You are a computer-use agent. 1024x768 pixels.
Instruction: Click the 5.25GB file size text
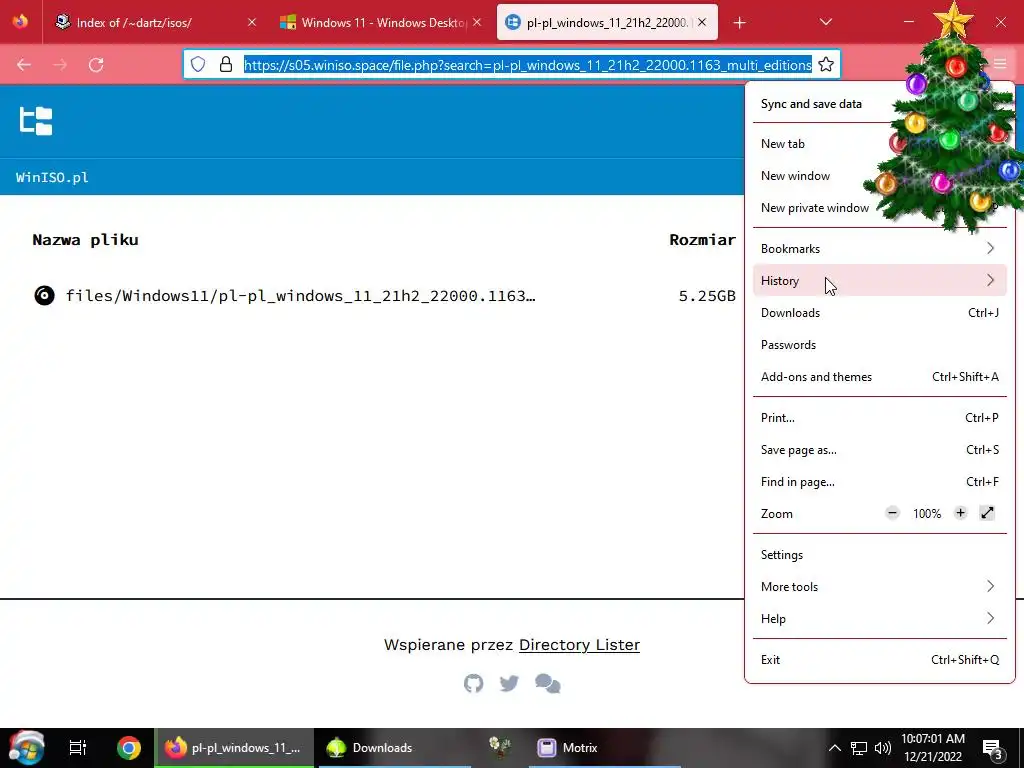click(707, 296)
